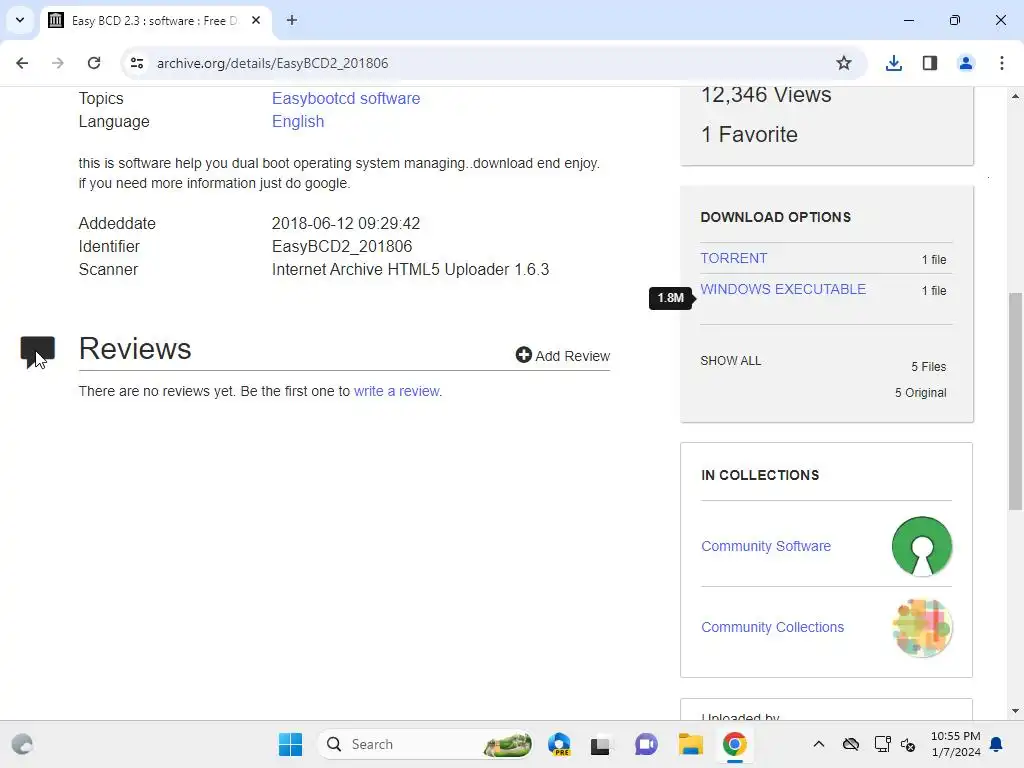Image resolution: width=1024 pixels, height=768 pixels.
Task: Click the Community Collections colorful thumbnail
Action: pyautogui.click(x=921, y=628)
